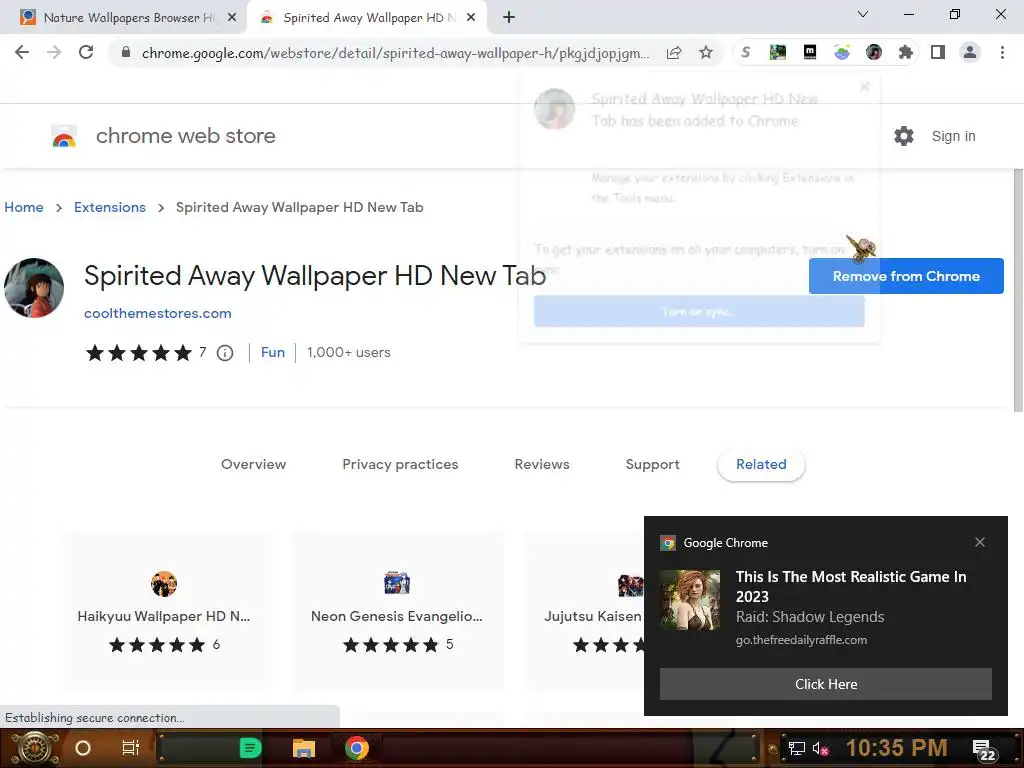Select the Spirited Away Wallpaper HD tab
Screen dimensions: 1024x768
coord(366,18)
